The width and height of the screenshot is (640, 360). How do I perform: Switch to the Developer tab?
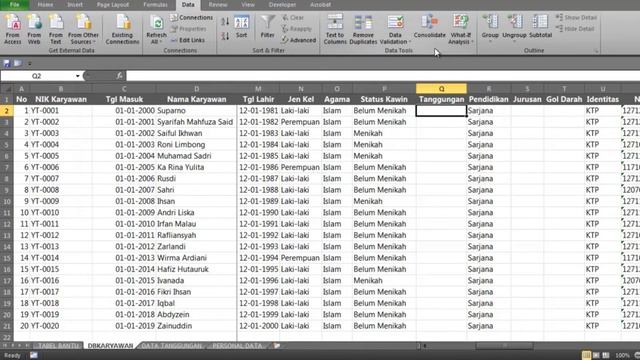pos(282,5)
